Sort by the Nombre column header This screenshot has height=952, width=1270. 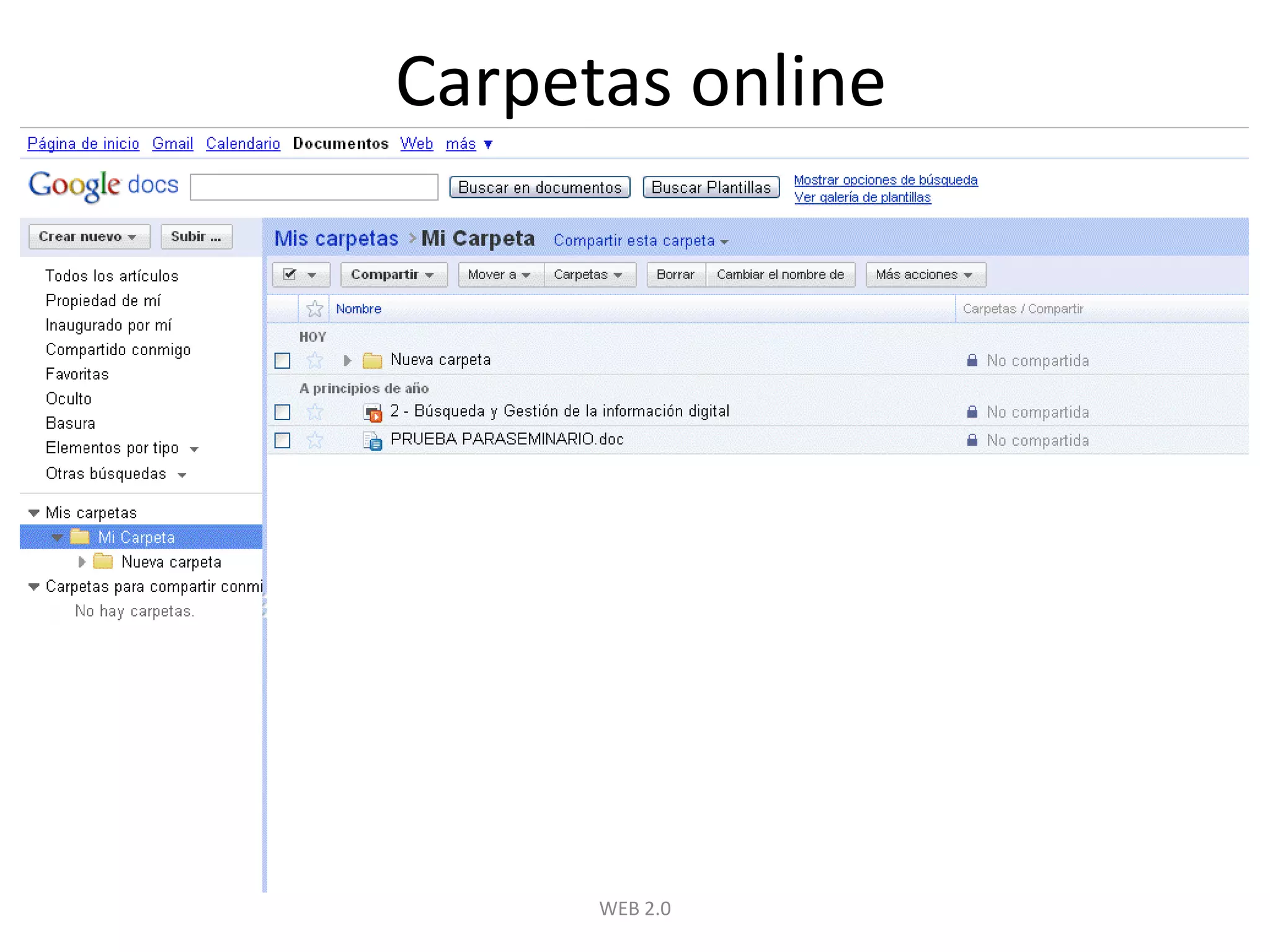[358, 309]
